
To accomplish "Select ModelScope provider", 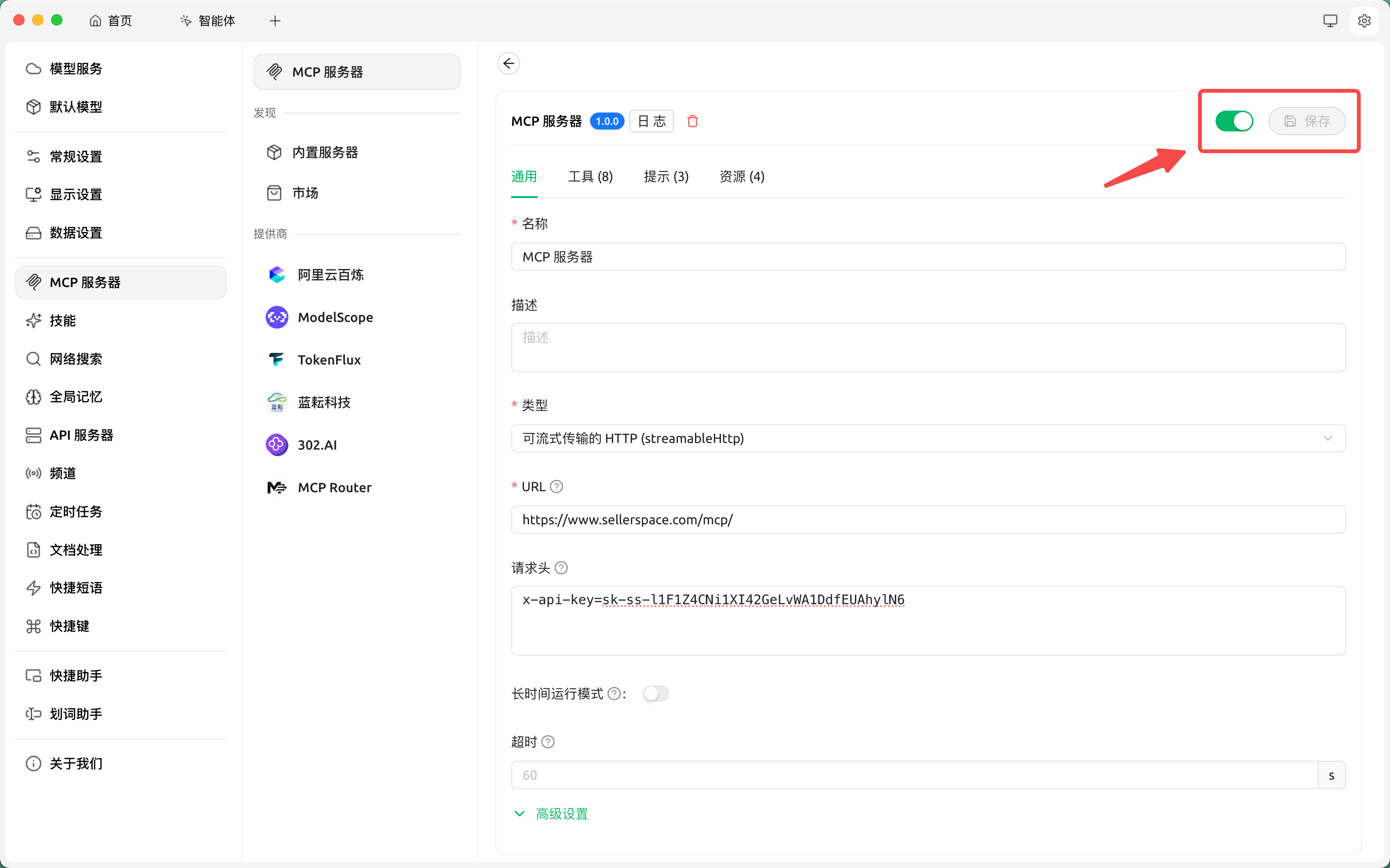I will point(357,318).
